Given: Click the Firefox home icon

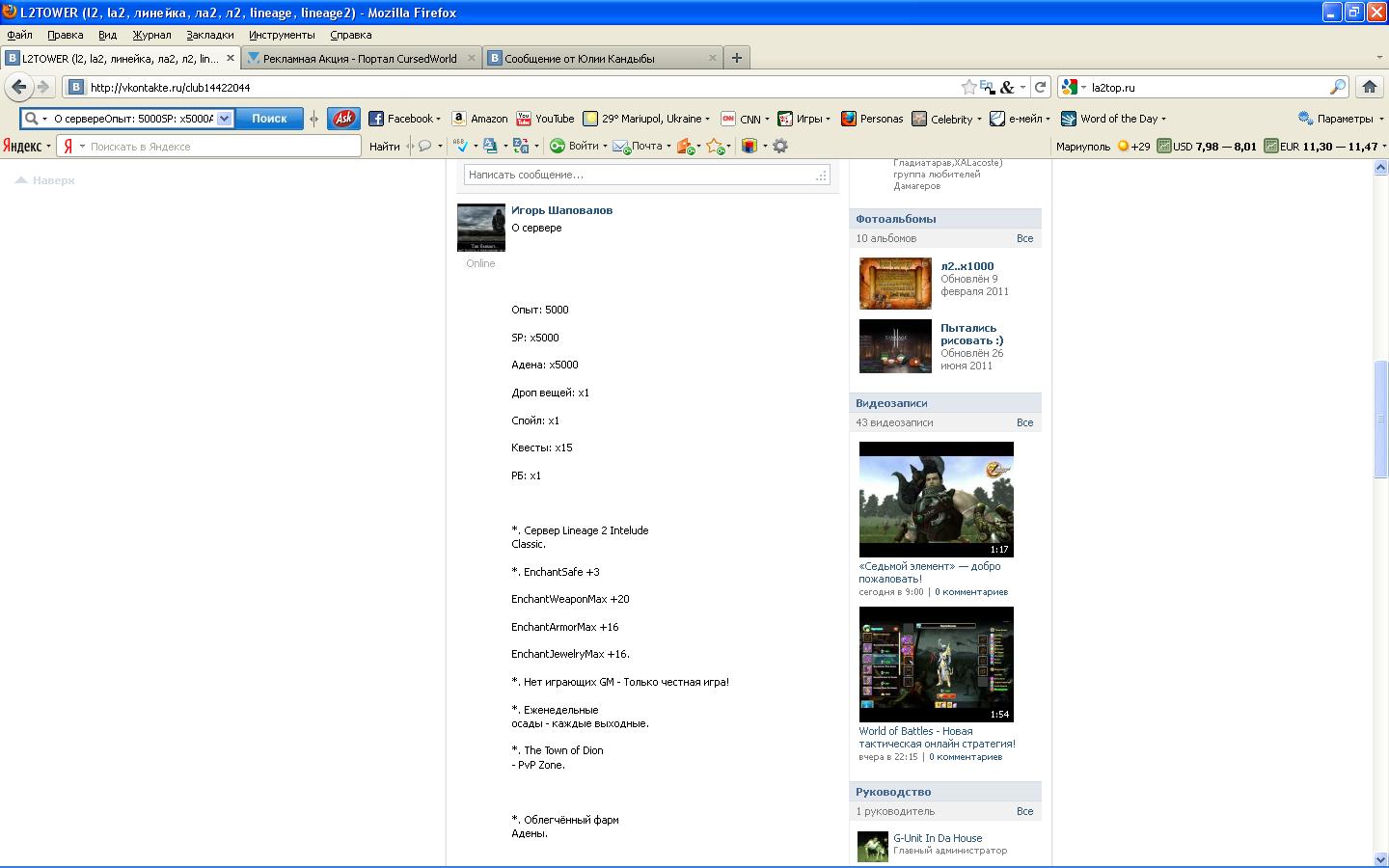Looking at the screenshot, I should pyautogui.click(x=1369, y=87).
